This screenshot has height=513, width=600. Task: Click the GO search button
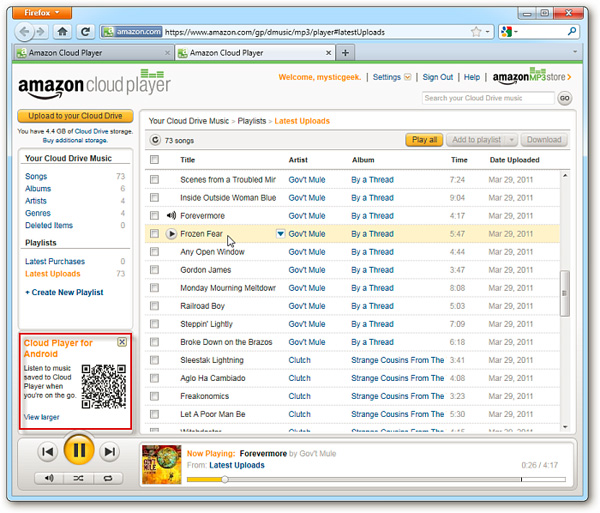564,98
